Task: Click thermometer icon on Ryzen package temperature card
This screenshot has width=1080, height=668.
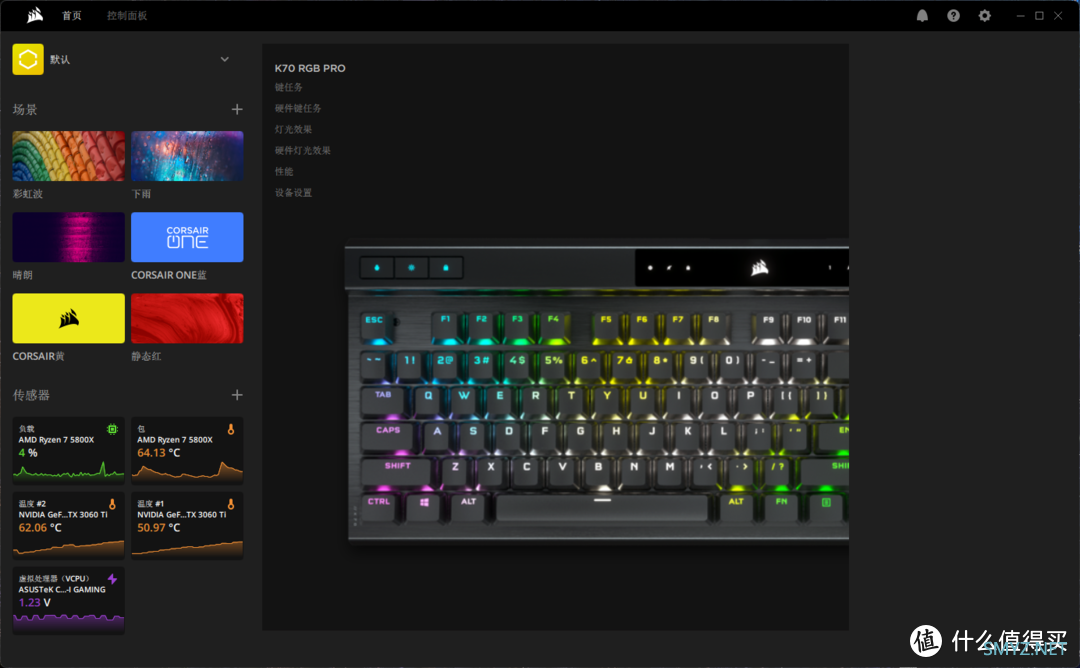Action: [x=231, y=429]
